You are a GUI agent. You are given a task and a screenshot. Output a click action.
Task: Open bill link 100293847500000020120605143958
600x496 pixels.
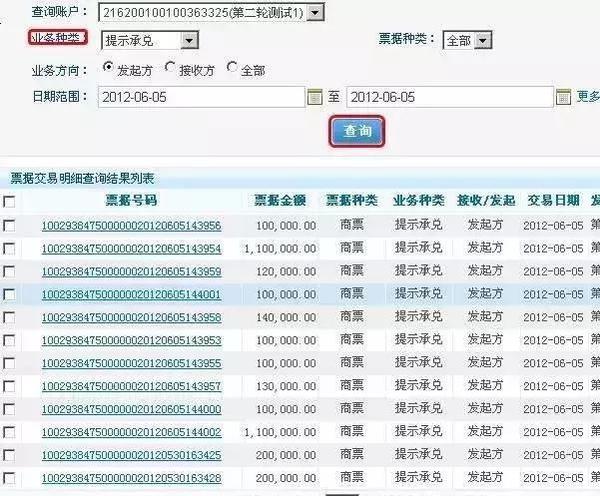(x=131, y=317)
